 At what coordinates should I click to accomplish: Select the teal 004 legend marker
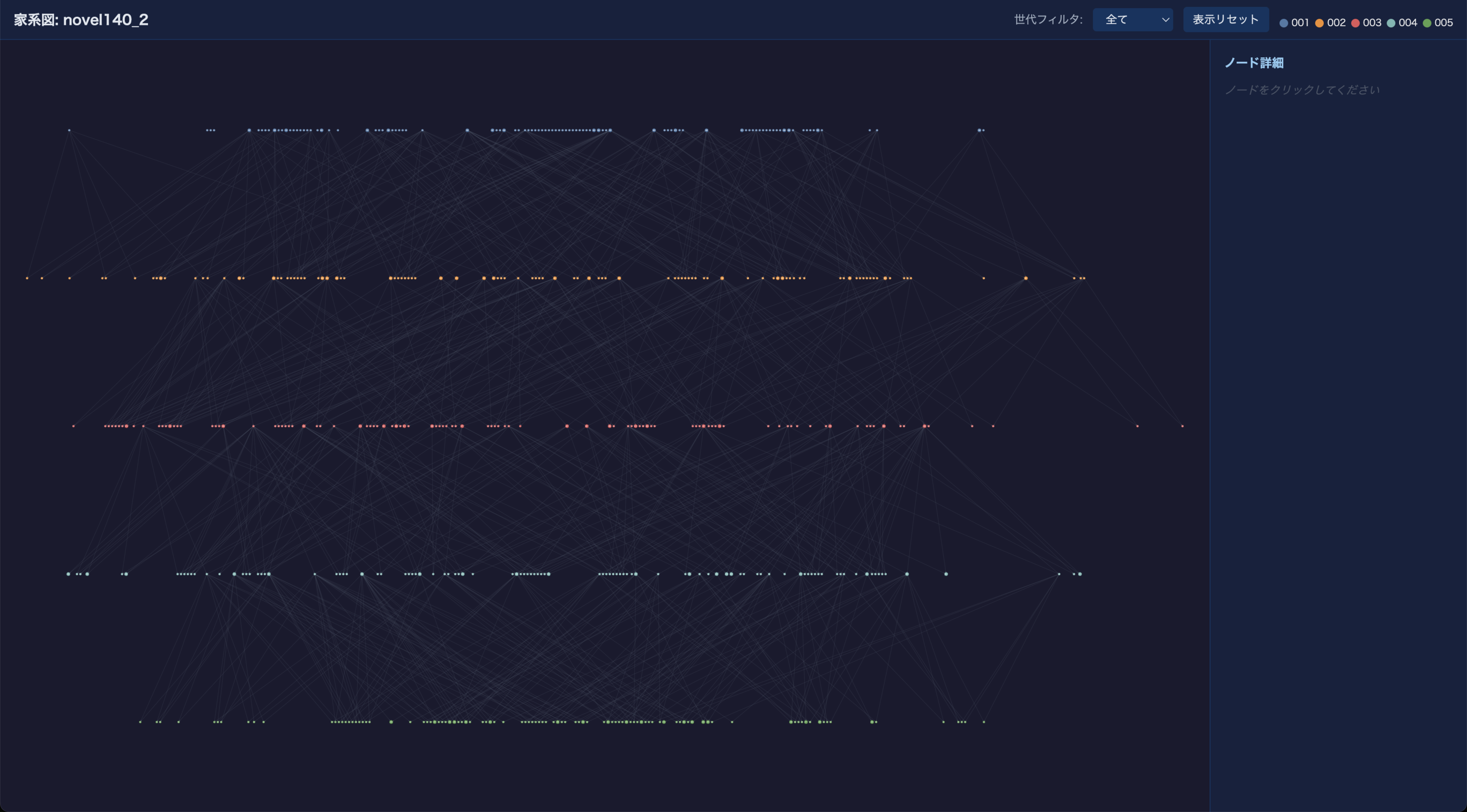click(x=1391, y=23)
